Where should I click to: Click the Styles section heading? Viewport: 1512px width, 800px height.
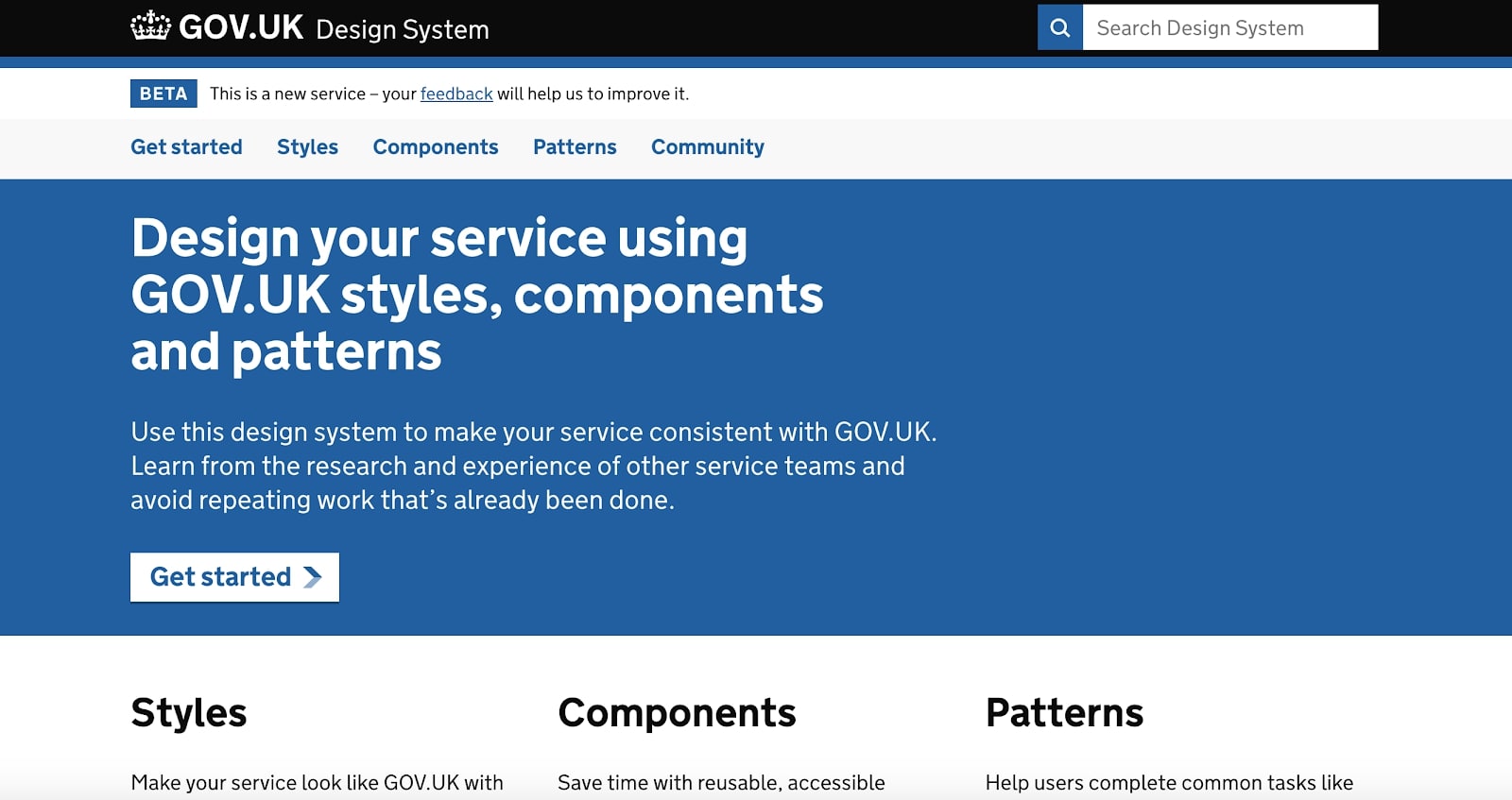click(189, 713)
